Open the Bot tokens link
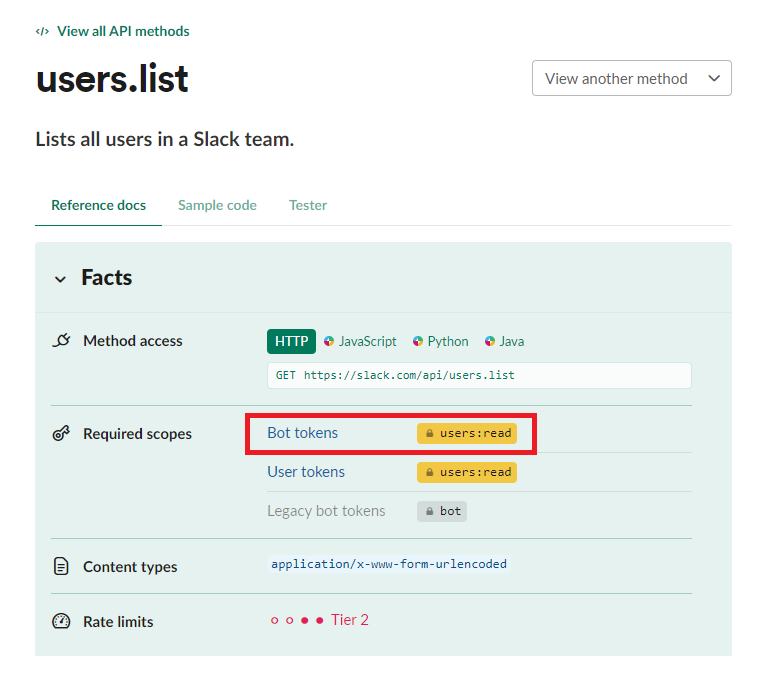761x674 pixels. coord(302,433)
